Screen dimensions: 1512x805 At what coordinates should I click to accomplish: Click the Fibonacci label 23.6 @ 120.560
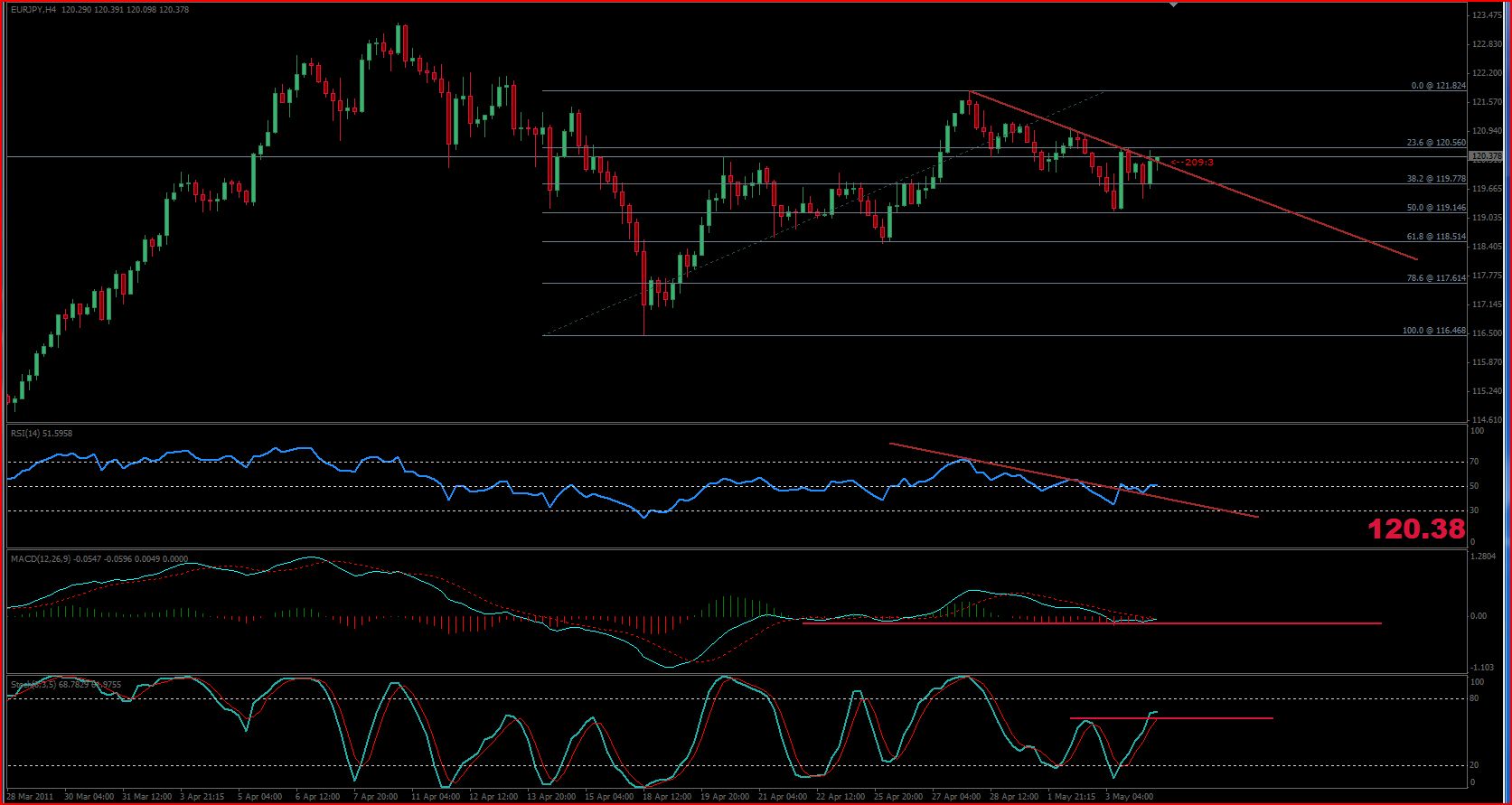tap(1437, 143)
